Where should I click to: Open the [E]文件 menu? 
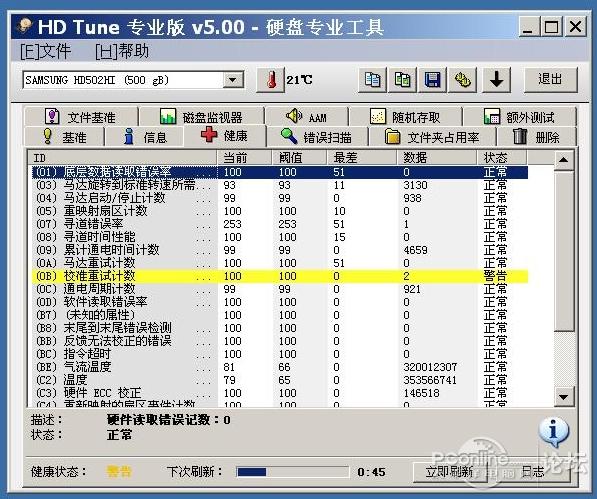(x=46, y=51)
